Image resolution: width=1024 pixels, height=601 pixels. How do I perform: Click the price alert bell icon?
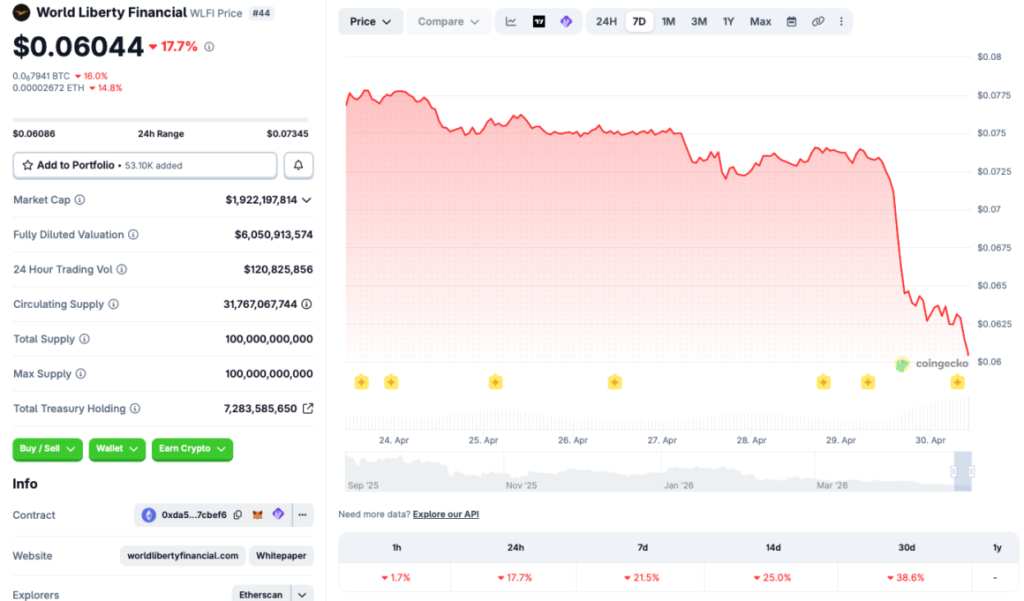298,165
